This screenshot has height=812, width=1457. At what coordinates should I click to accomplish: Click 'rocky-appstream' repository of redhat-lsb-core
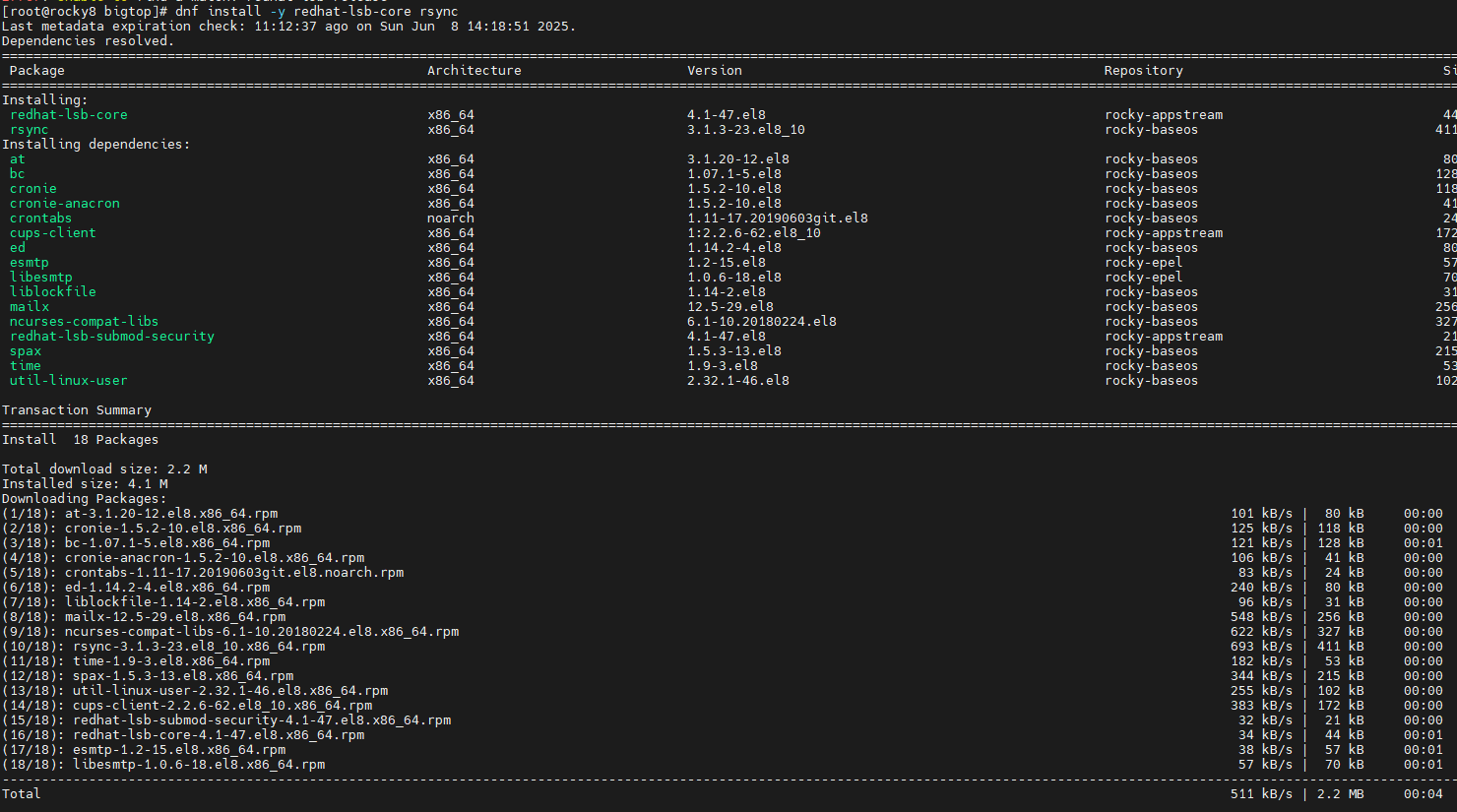tap(1164, 115)
